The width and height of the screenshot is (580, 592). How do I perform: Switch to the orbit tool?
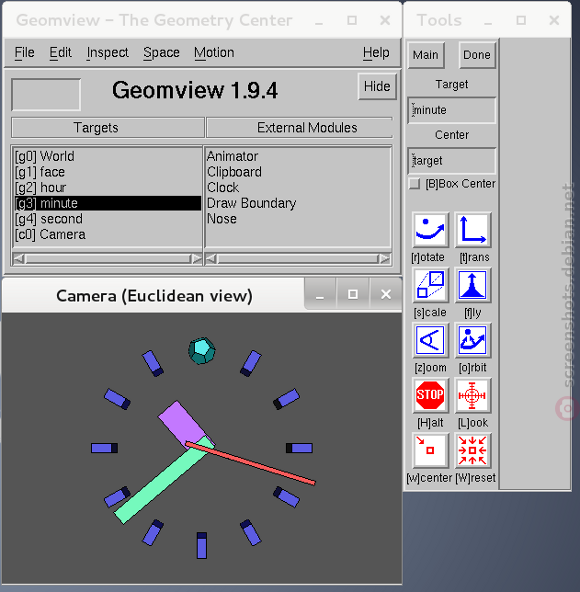tap(473, 340)
